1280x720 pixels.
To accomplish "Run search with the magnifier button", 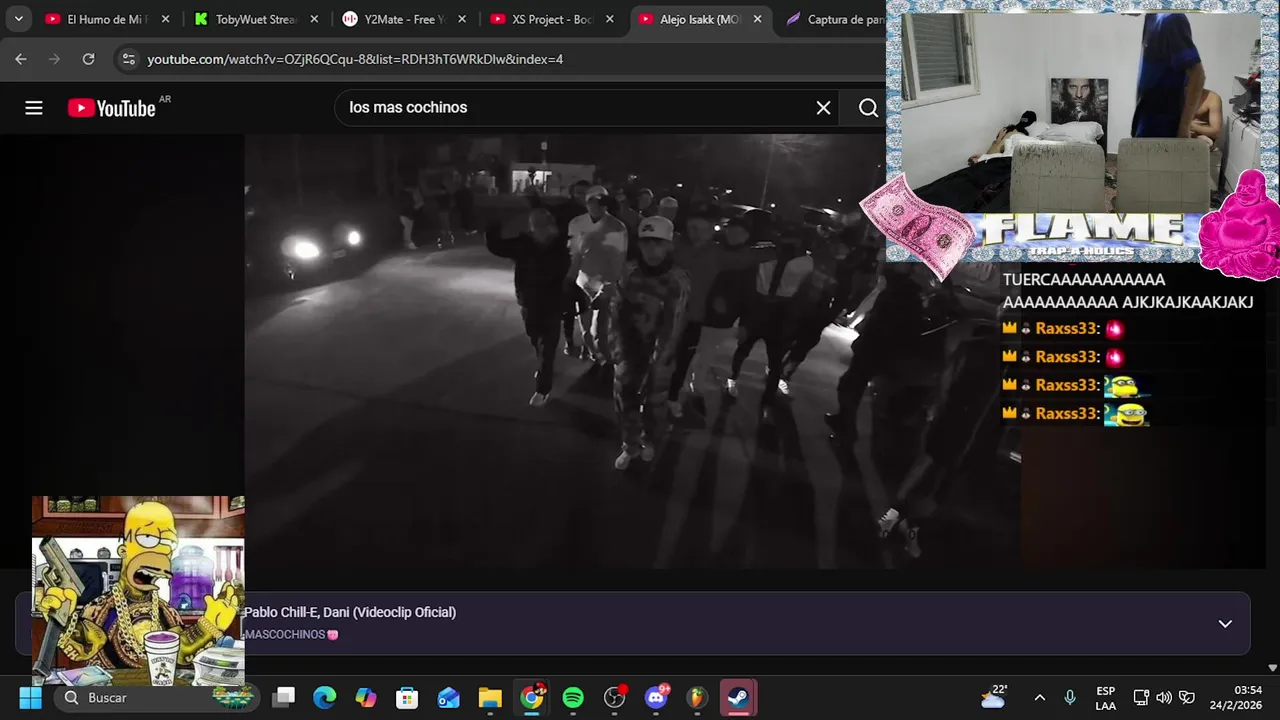I will pyautogui.click(x=868, y=108).
